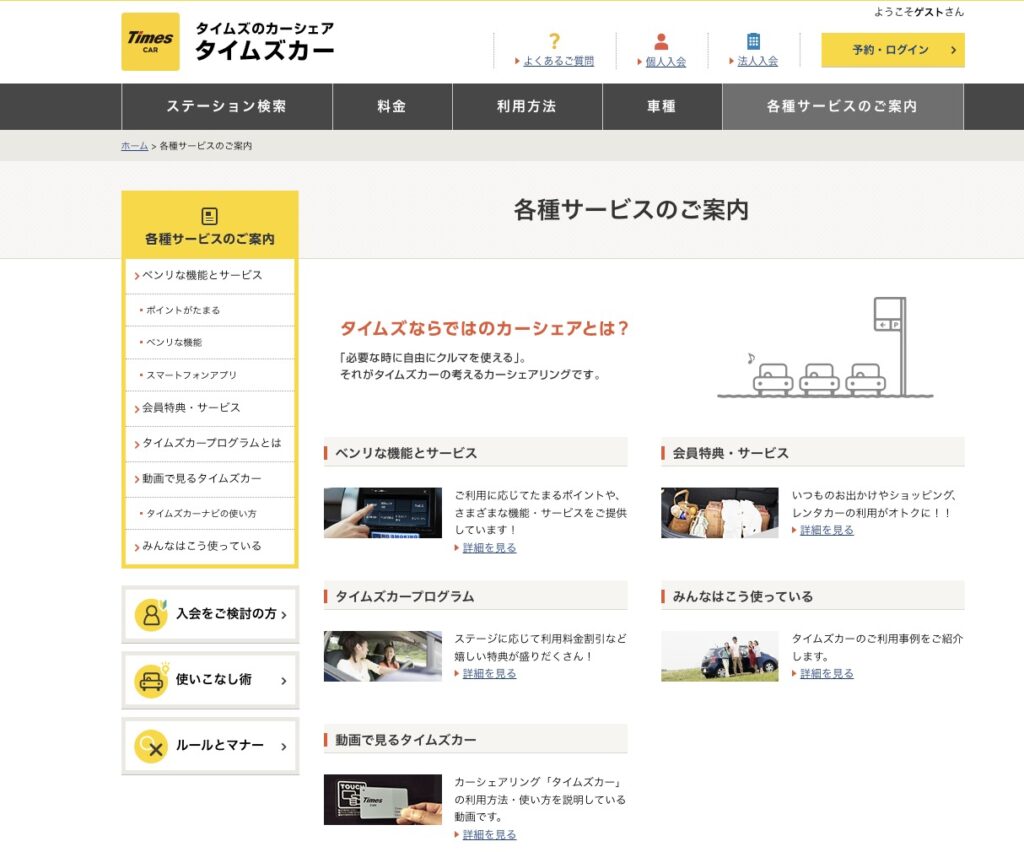1024x852 pixels.
Task: Click the person icon beside 入会をご検討の方
Action: [x=151, y=614]
